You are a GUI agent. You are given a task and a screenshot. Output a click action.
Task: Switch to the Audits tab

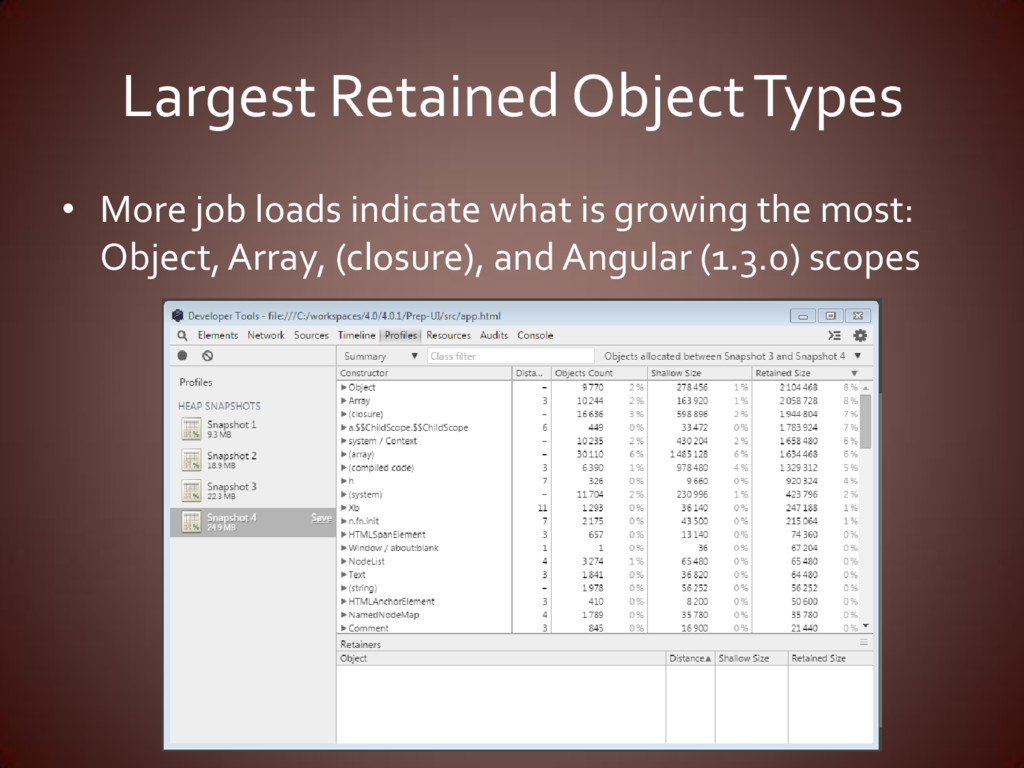[494, 335]
